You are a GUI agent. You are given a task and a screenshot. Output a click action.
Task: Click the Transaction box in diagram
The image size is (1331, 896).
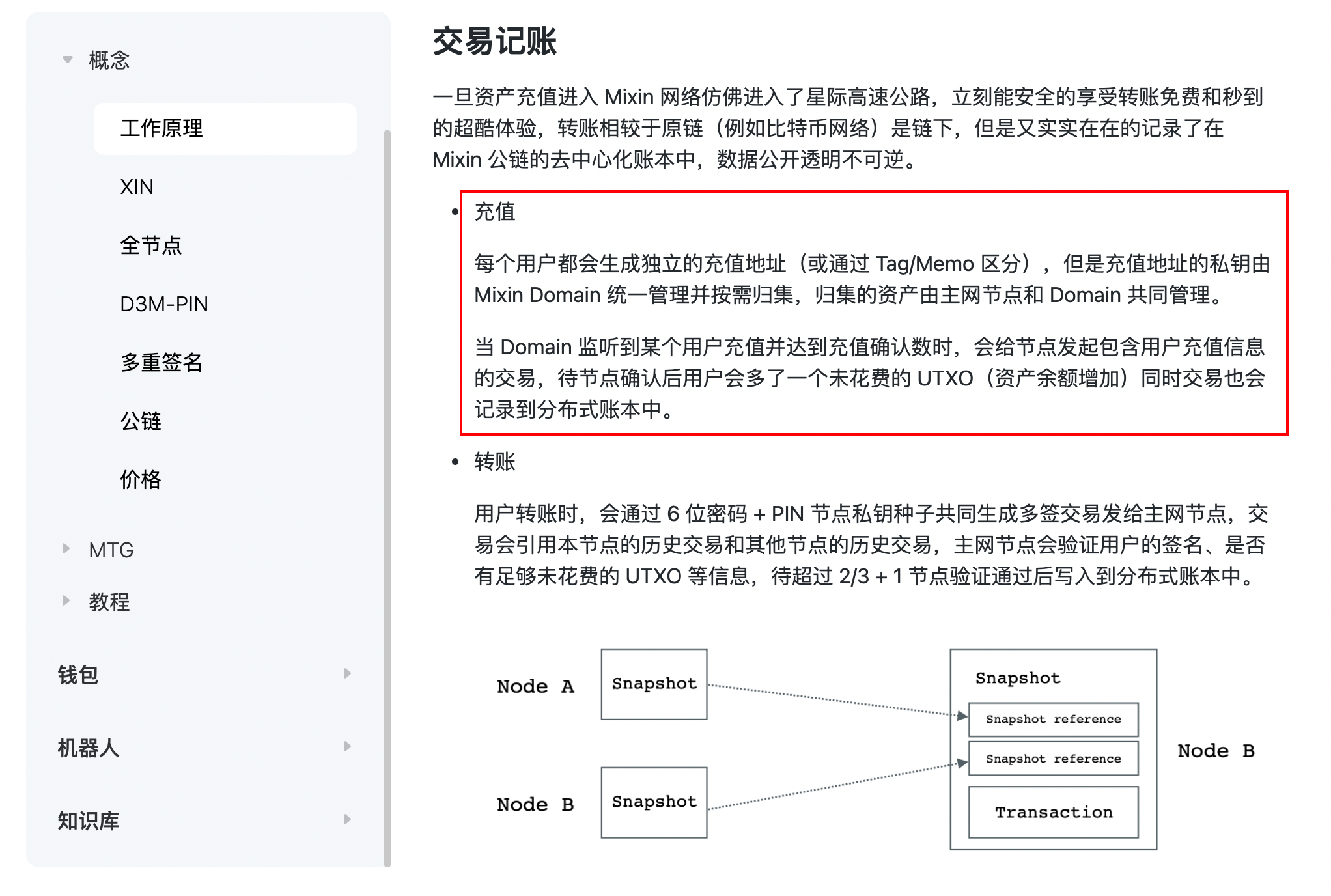tap(1053, 812)
